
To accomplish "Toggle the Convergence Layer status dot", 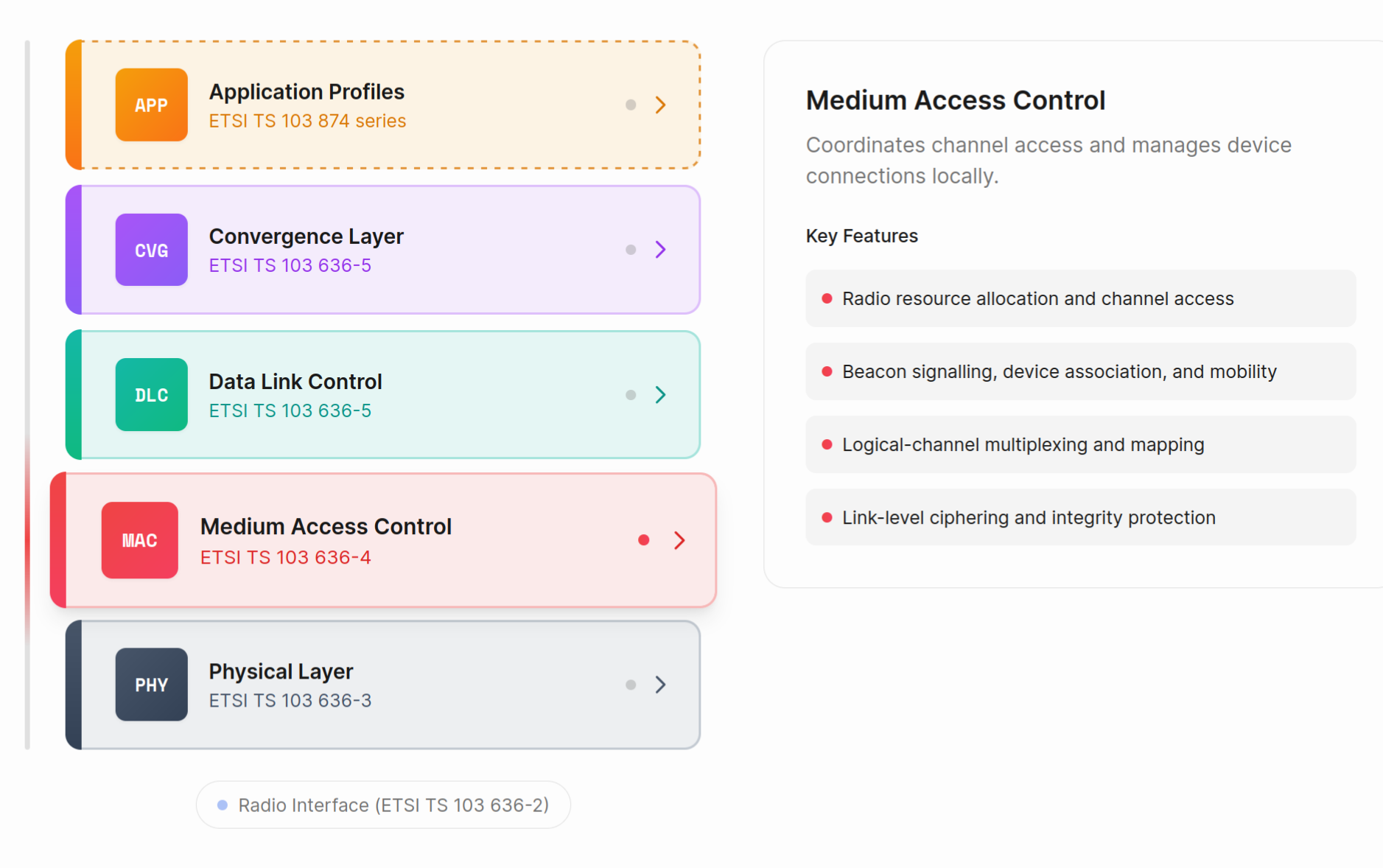I will point(631,250).
